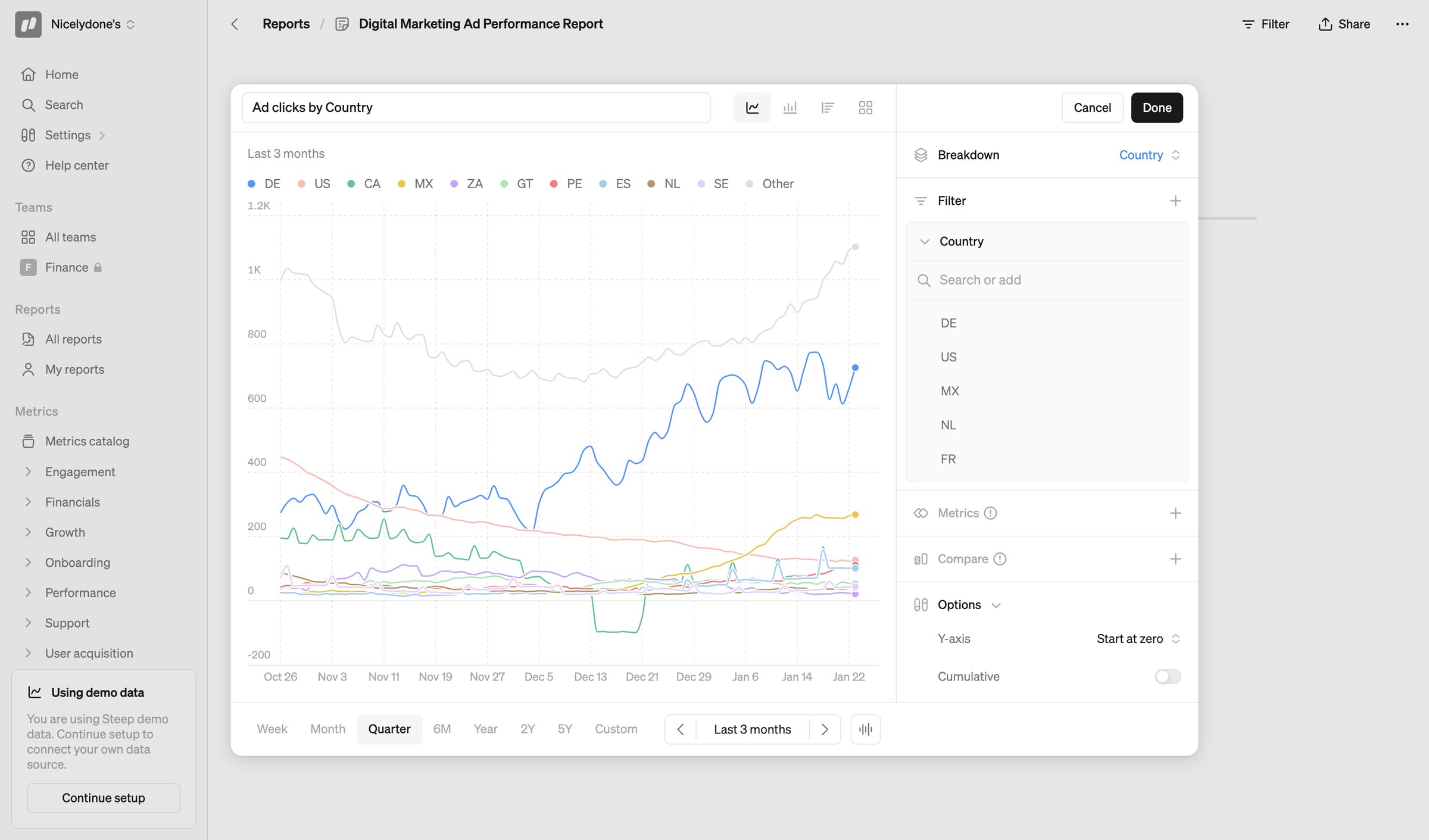Select the 6M time range tab
The image size is (1429, 840).
click(442, 729)
